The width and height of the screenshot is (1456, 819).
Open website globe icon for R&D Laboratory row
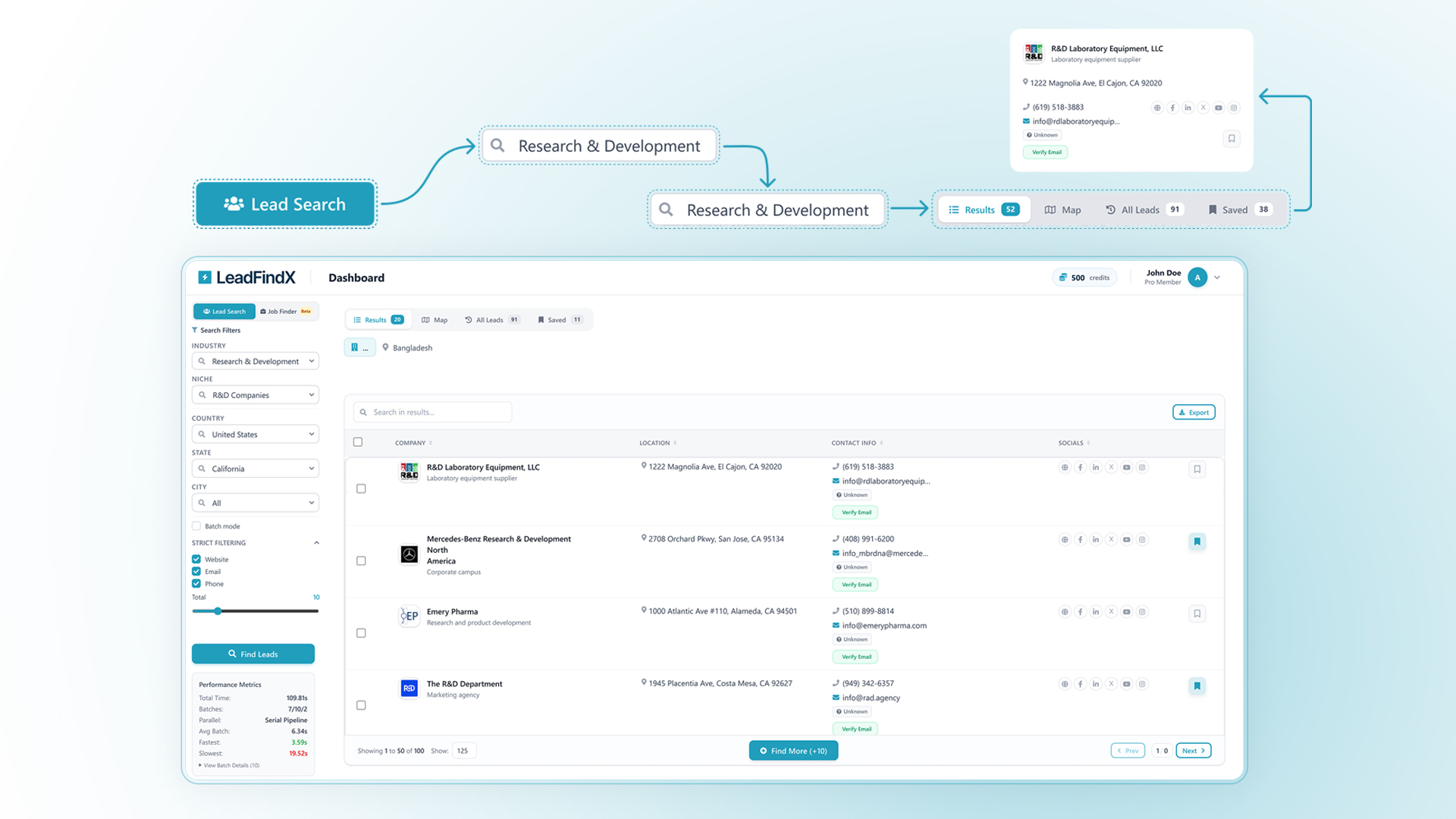[1065, 467]
